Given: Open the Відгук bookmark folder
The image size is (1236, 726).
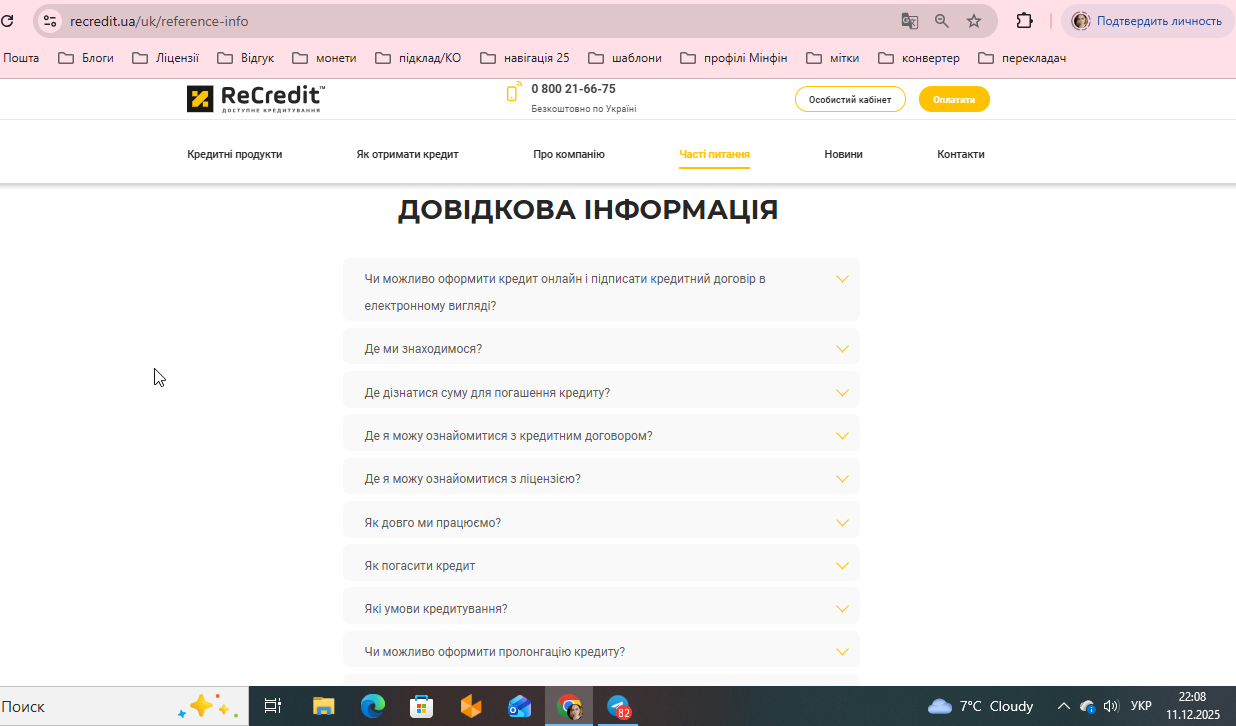Looking at the screenshot, I should [245, 58].
